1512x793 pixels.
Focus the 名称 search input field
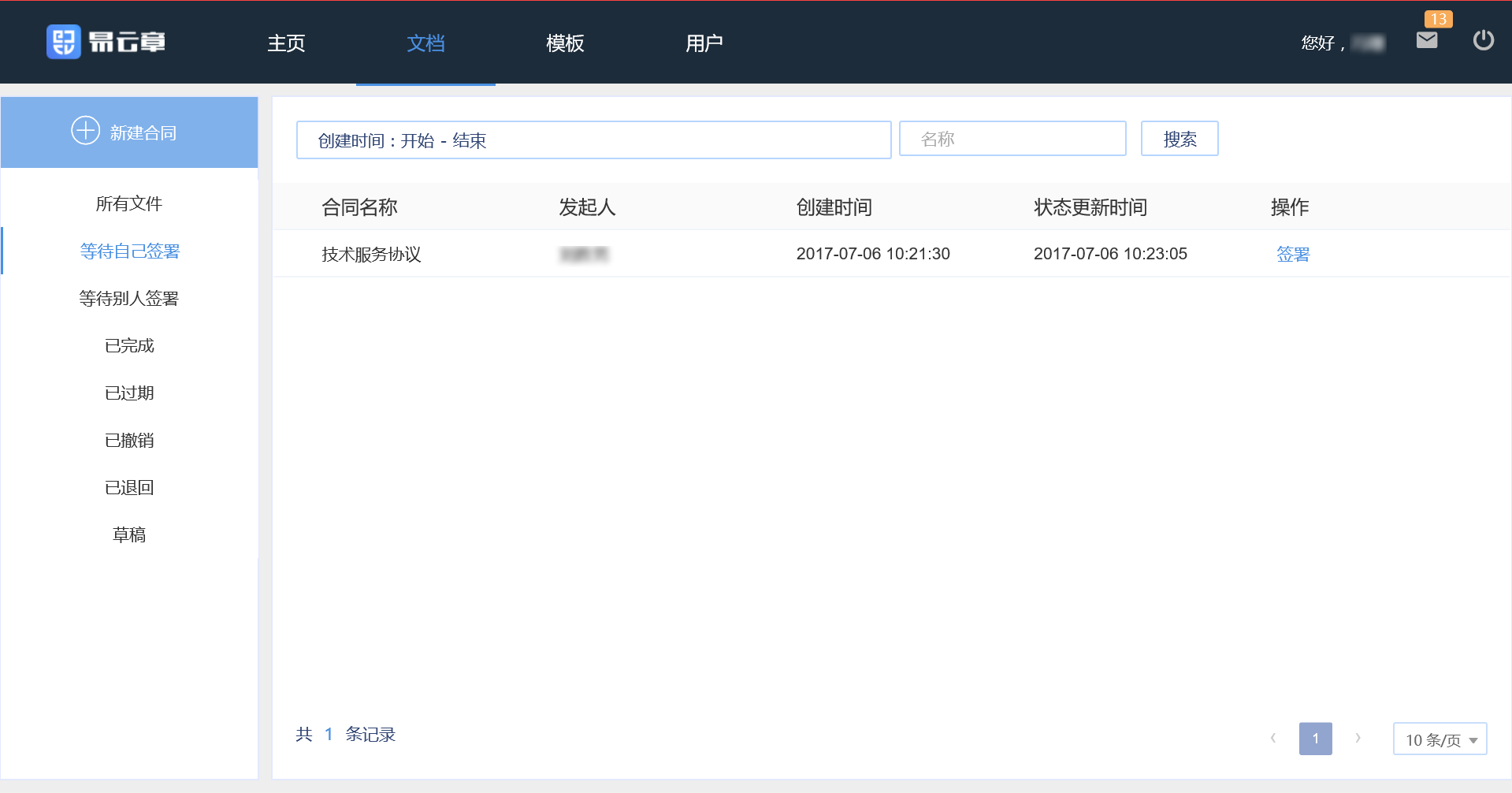click(x=1012, y=140)
